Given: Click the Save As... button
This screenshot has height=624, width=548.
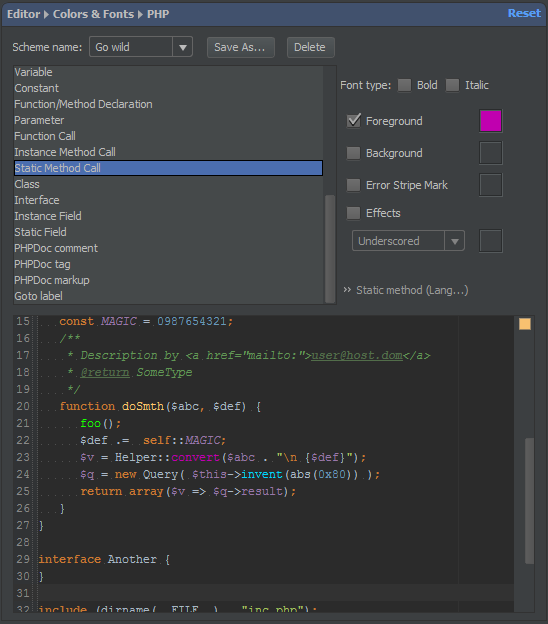Looking at the screenshot, I should (240, 47).
